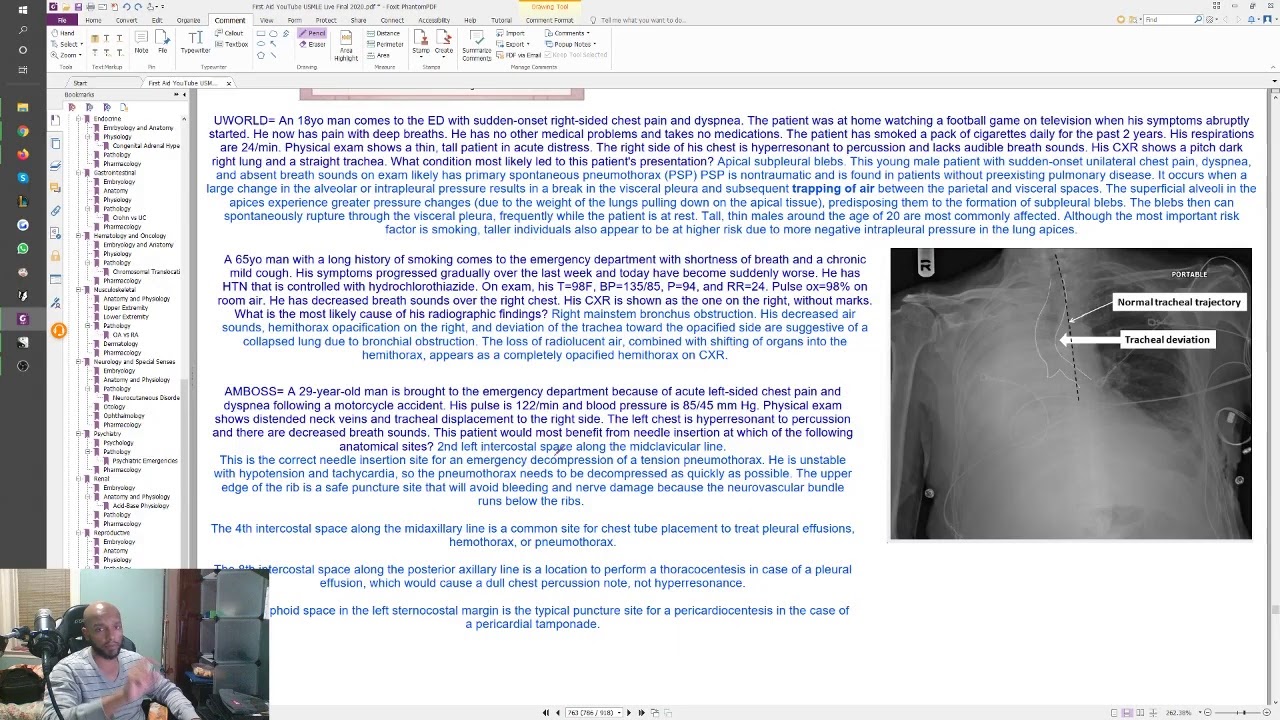Screen dimensions: 1280x720
Task: Undo the last action
Action: tap(126, 7)
